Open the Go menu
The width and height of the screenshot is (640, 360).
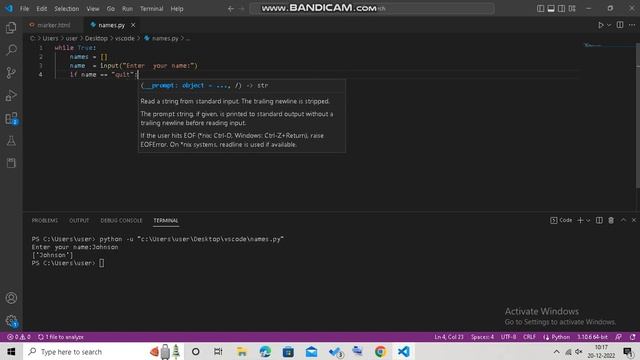click(111, 9)
